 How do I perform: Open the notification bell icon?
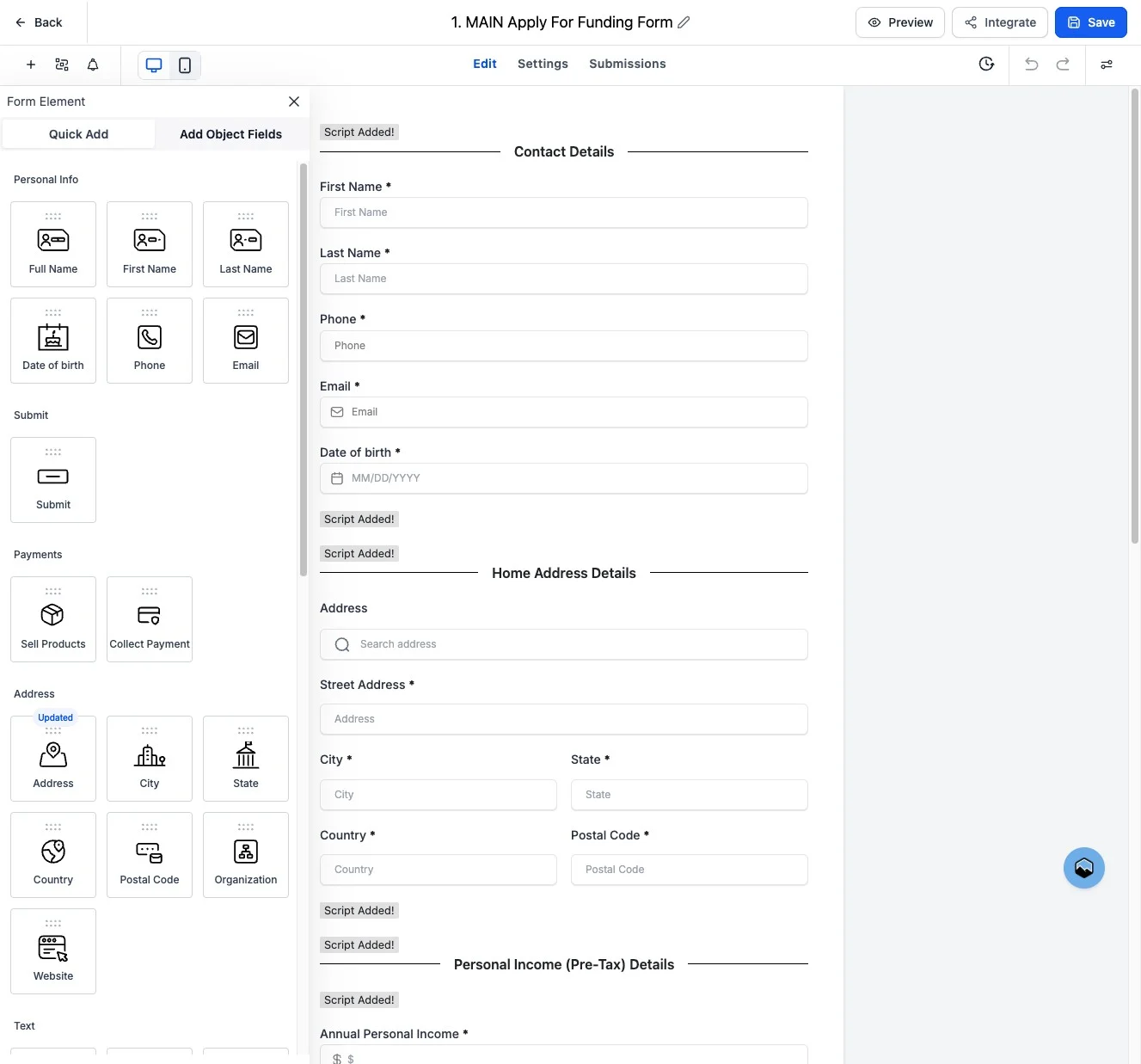click(93, 65)
